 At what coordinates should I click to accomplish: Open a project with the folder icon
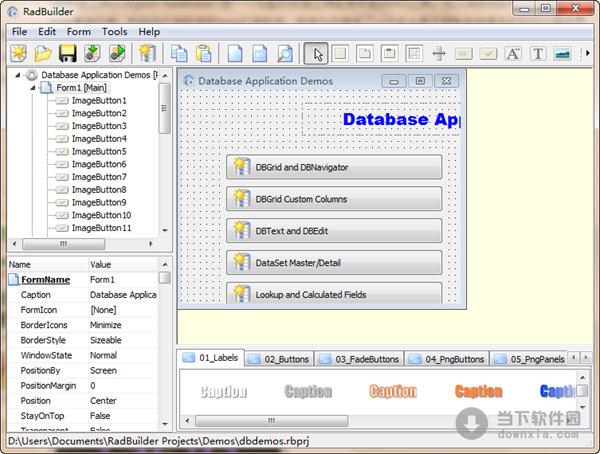coord(43,53)
